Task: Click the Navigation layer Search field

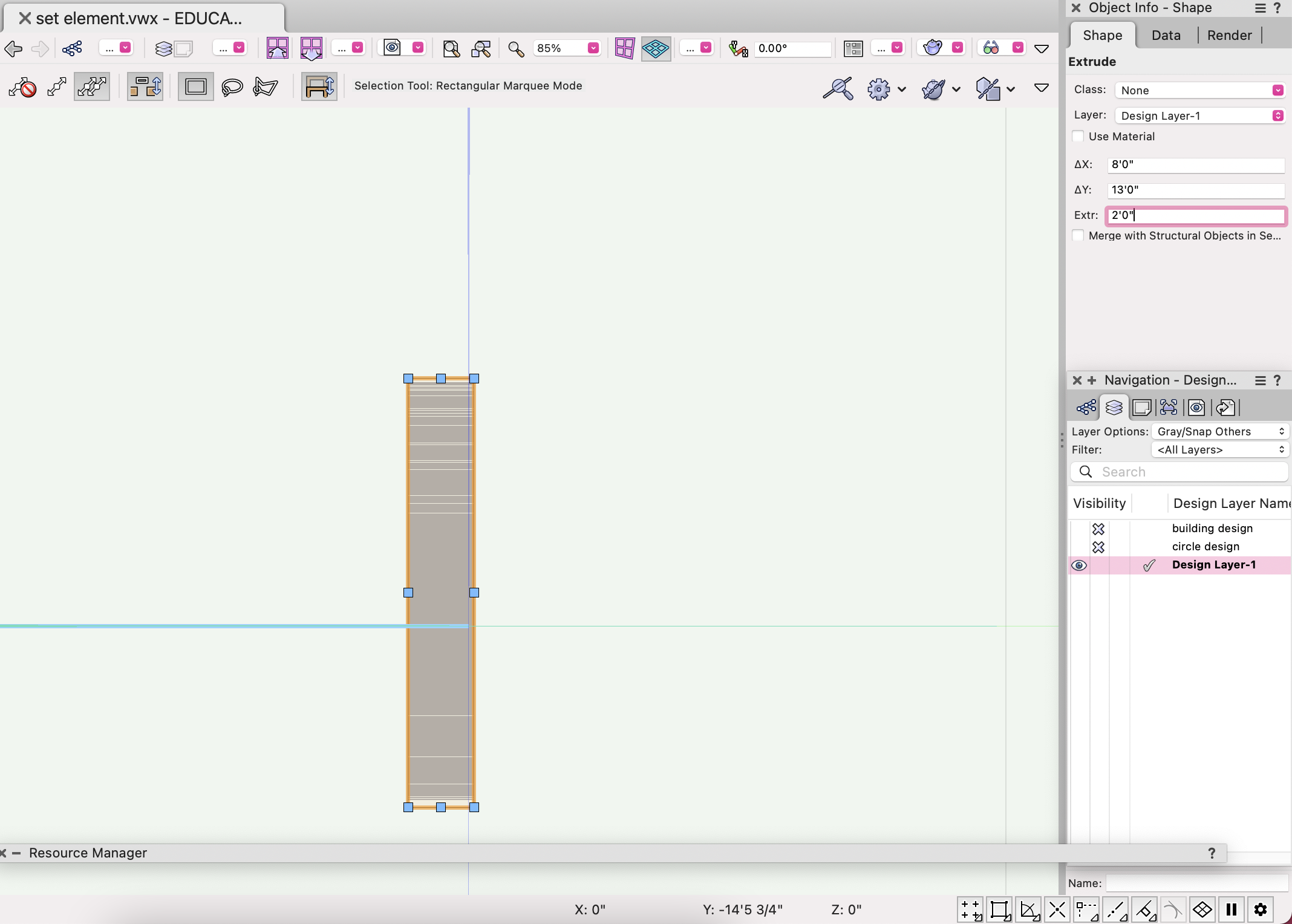Action: pos(1186,472)
